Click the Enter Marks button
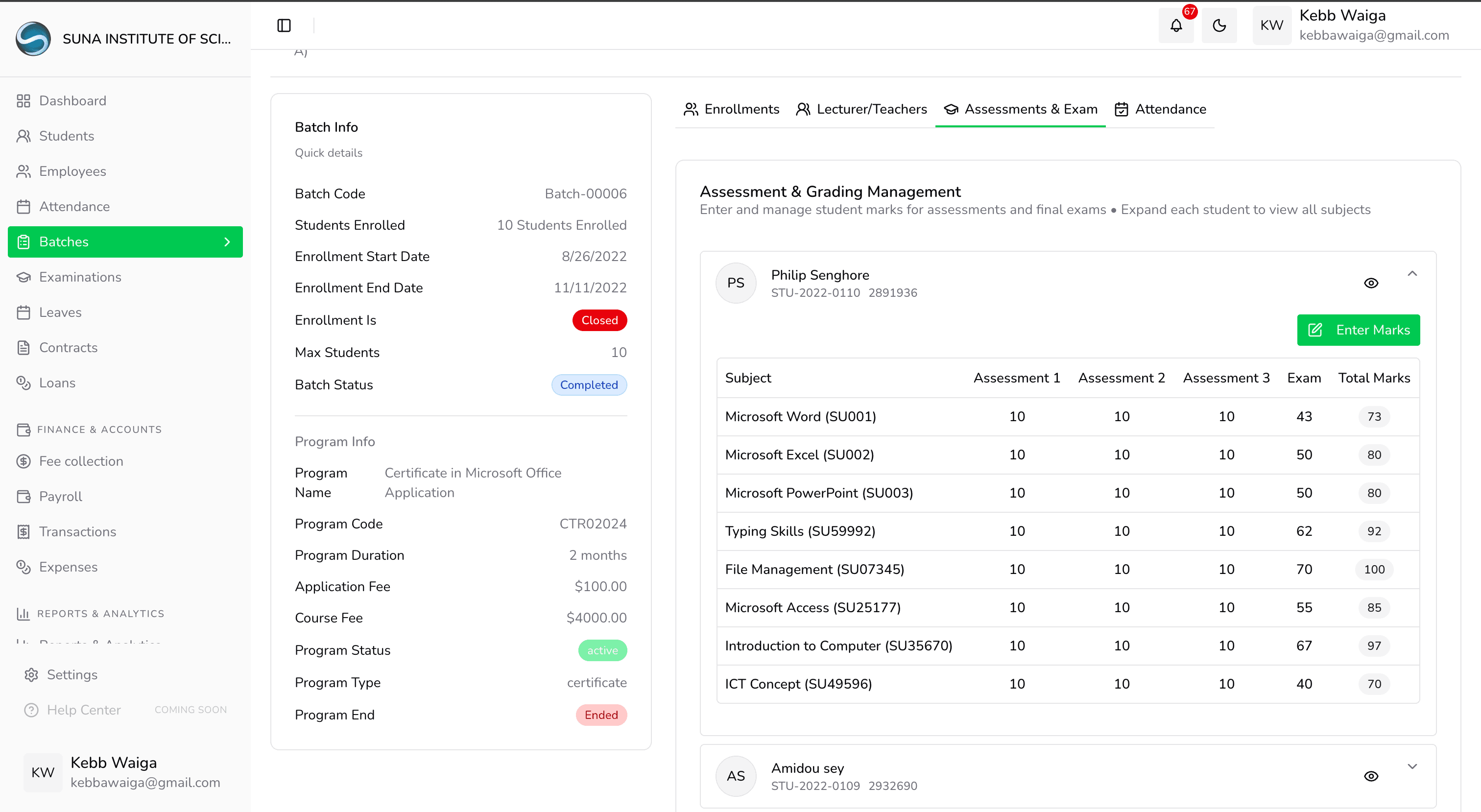 point(1358,330)
